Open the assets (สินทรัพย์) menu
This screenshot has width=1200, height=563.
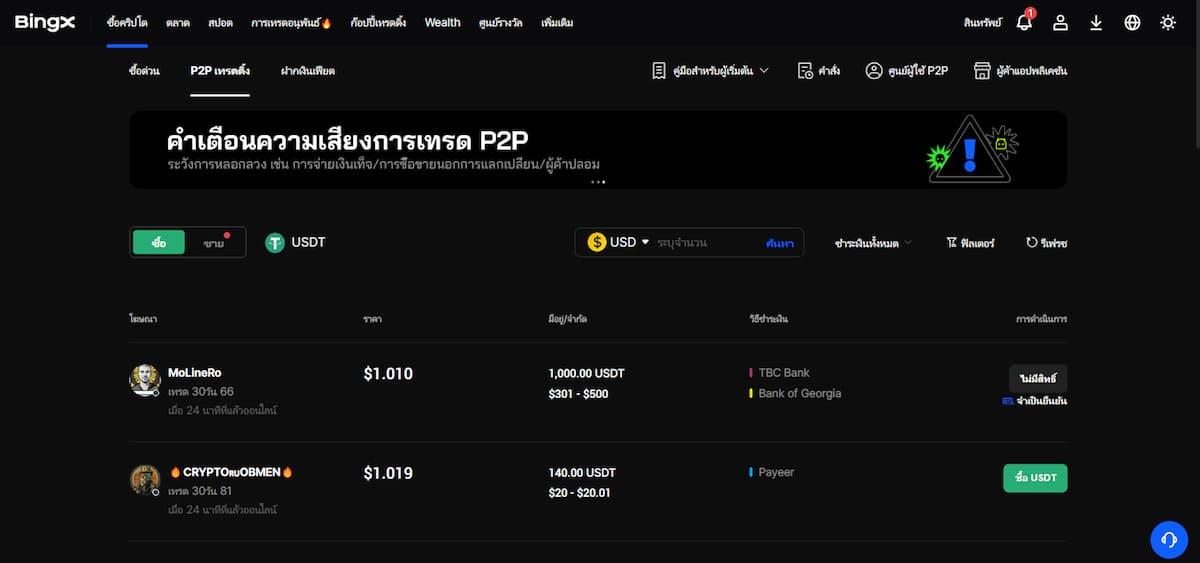coord(981,22)
